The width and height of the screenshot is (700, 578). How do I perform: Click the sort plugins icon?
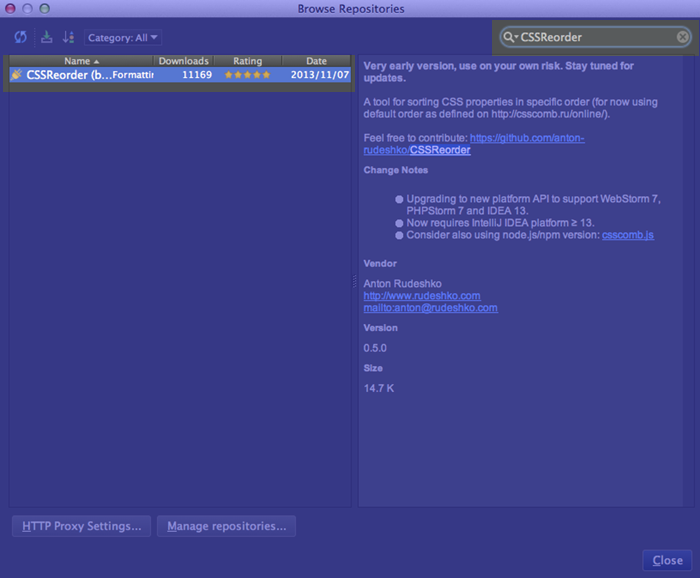(x=68, y=37)
